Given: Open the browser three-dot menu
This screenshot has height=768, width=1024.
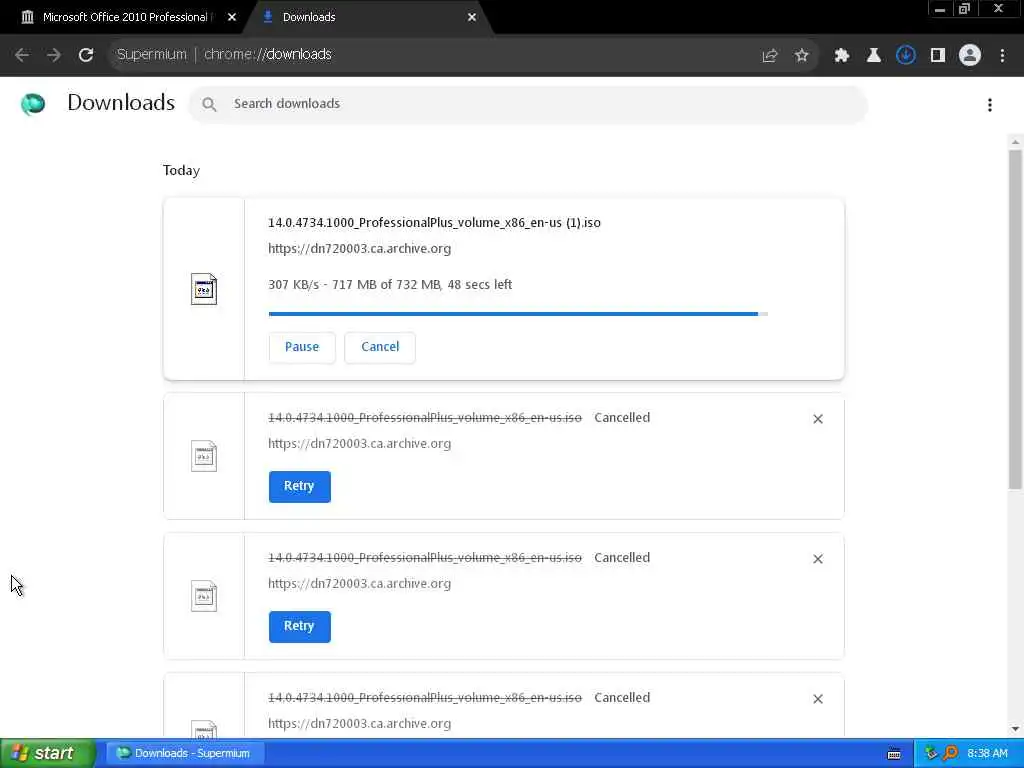Looking at the screenshot, I should point(1002,56).
